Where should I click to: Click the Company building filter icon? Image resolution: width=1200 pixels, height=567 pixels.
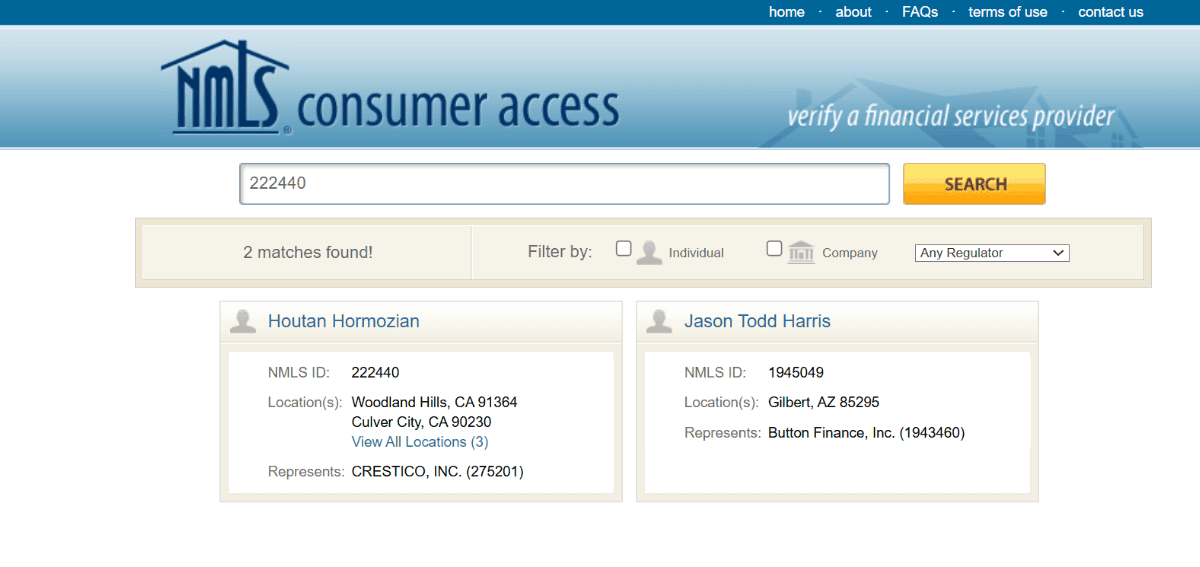tap(801, 252)
